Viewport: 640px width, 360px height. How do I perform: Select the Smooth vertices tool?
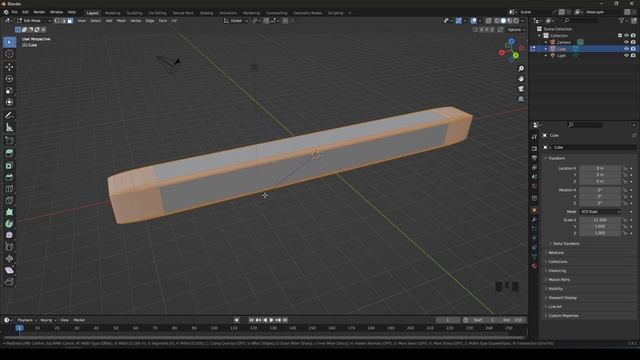tap(9, 235)
